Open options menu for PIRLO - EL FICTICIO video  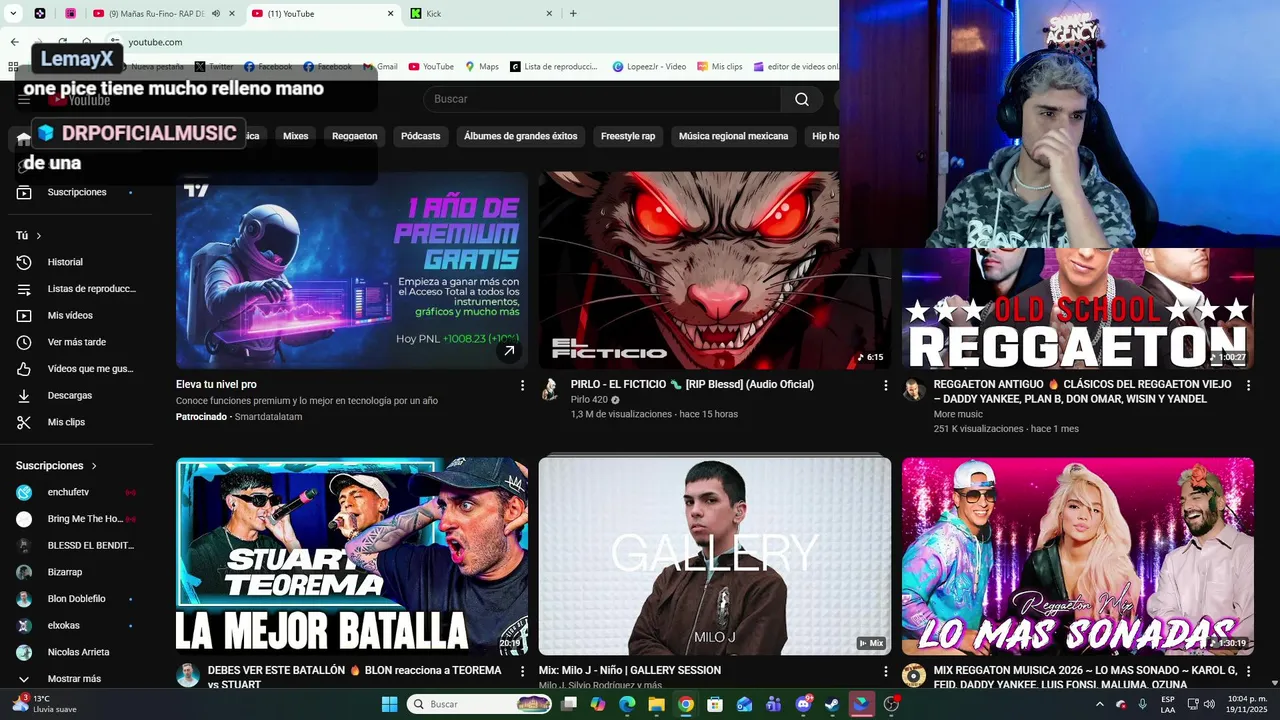pos(885,385)
